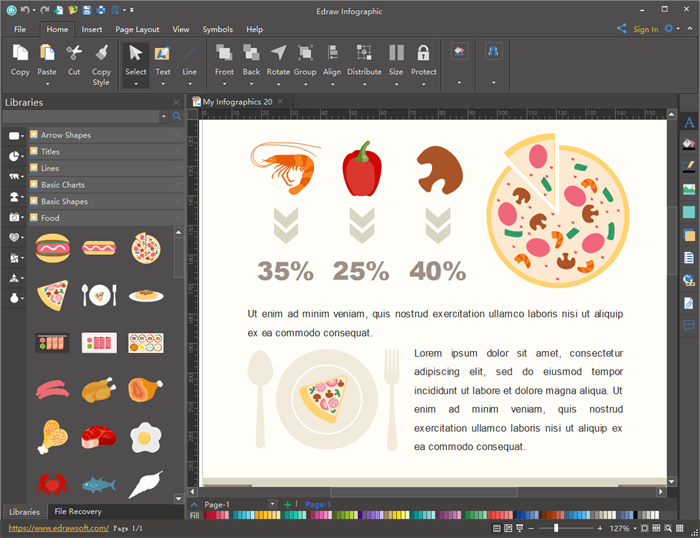Switch to the Page Layout tab
Image resolution: width=700 pixels, height=538 pixels.
(x=137, y=30)
